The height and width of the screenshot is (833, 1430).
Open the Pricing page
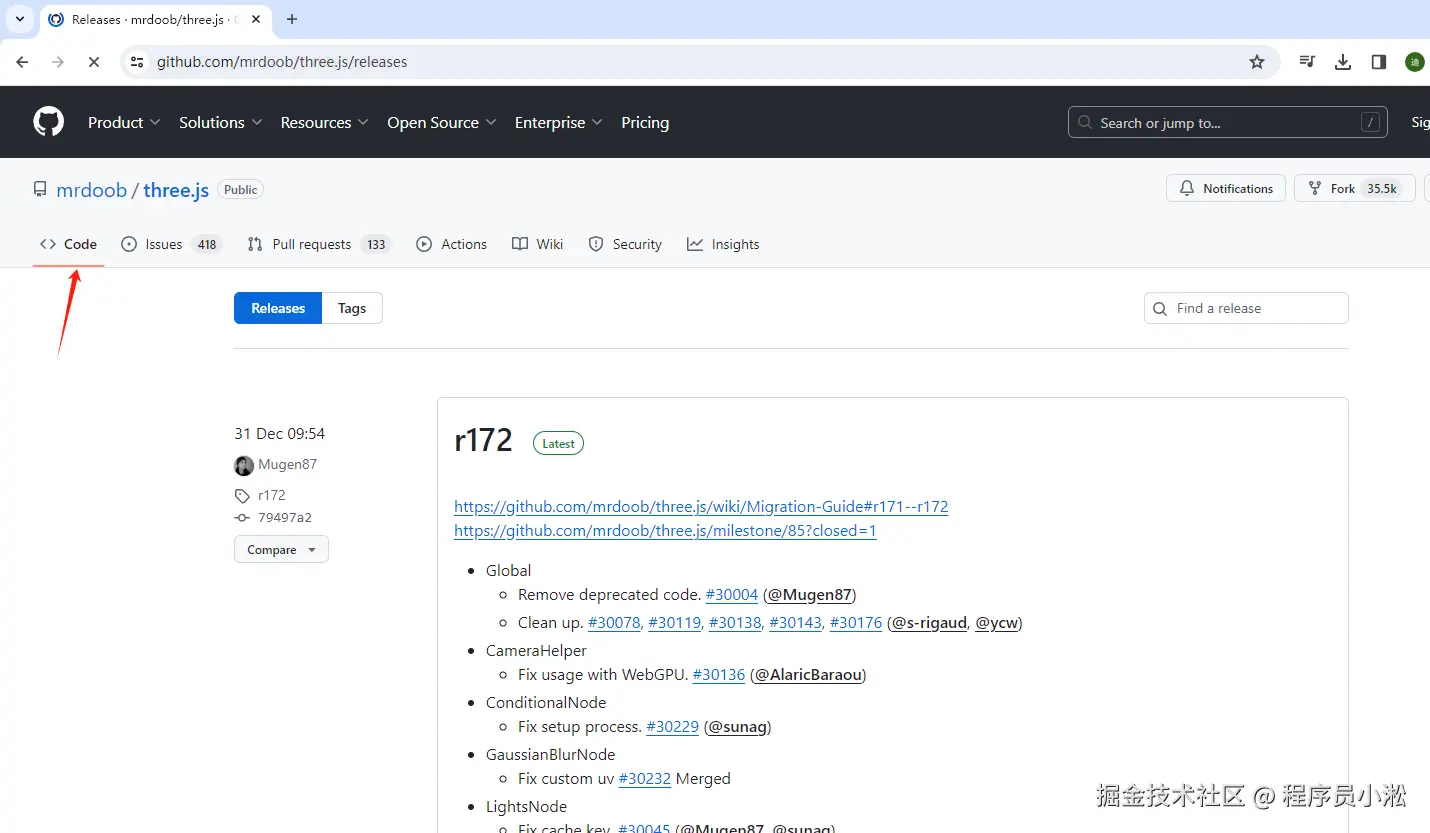(645, 122)
